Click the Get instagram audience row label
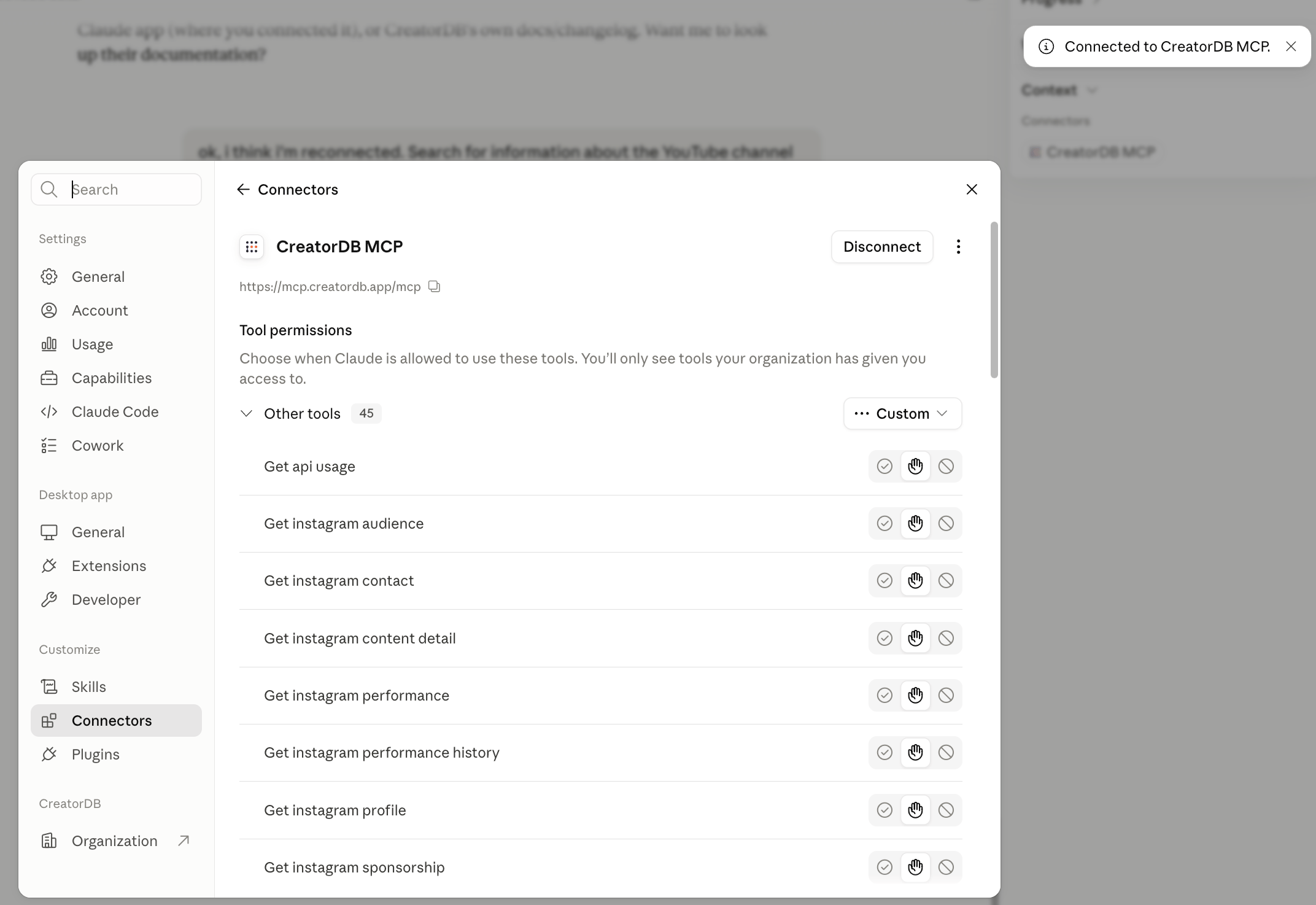1316x905 pixels. point(344,524)
